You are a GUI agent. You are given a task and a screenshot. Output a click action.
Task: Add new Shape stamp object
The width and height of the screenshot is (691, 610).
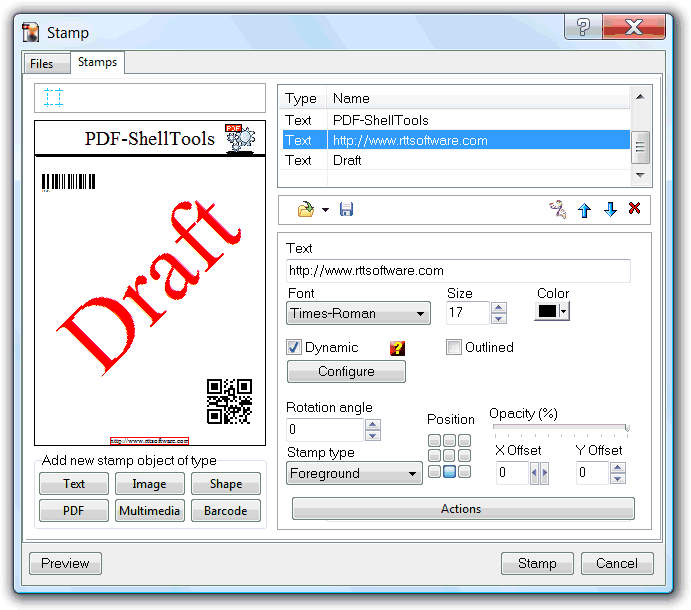(x=226, y=484)
